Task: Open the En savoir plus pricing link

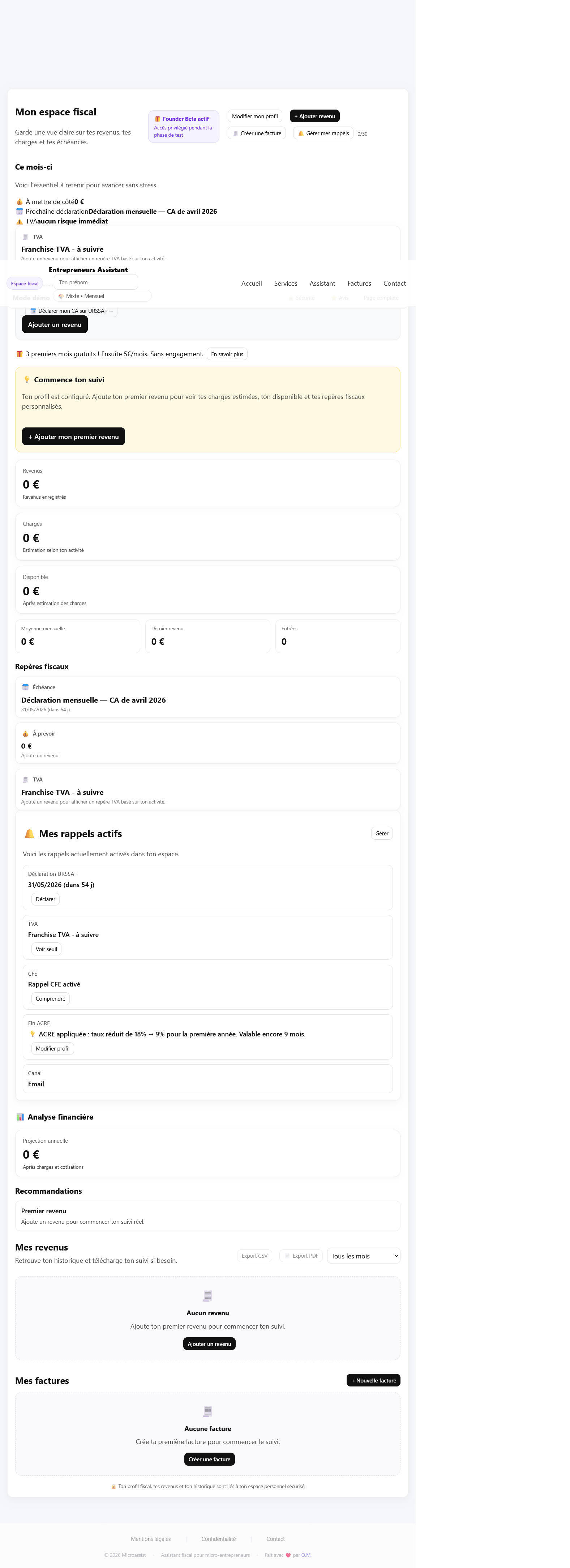Action: 227,354
